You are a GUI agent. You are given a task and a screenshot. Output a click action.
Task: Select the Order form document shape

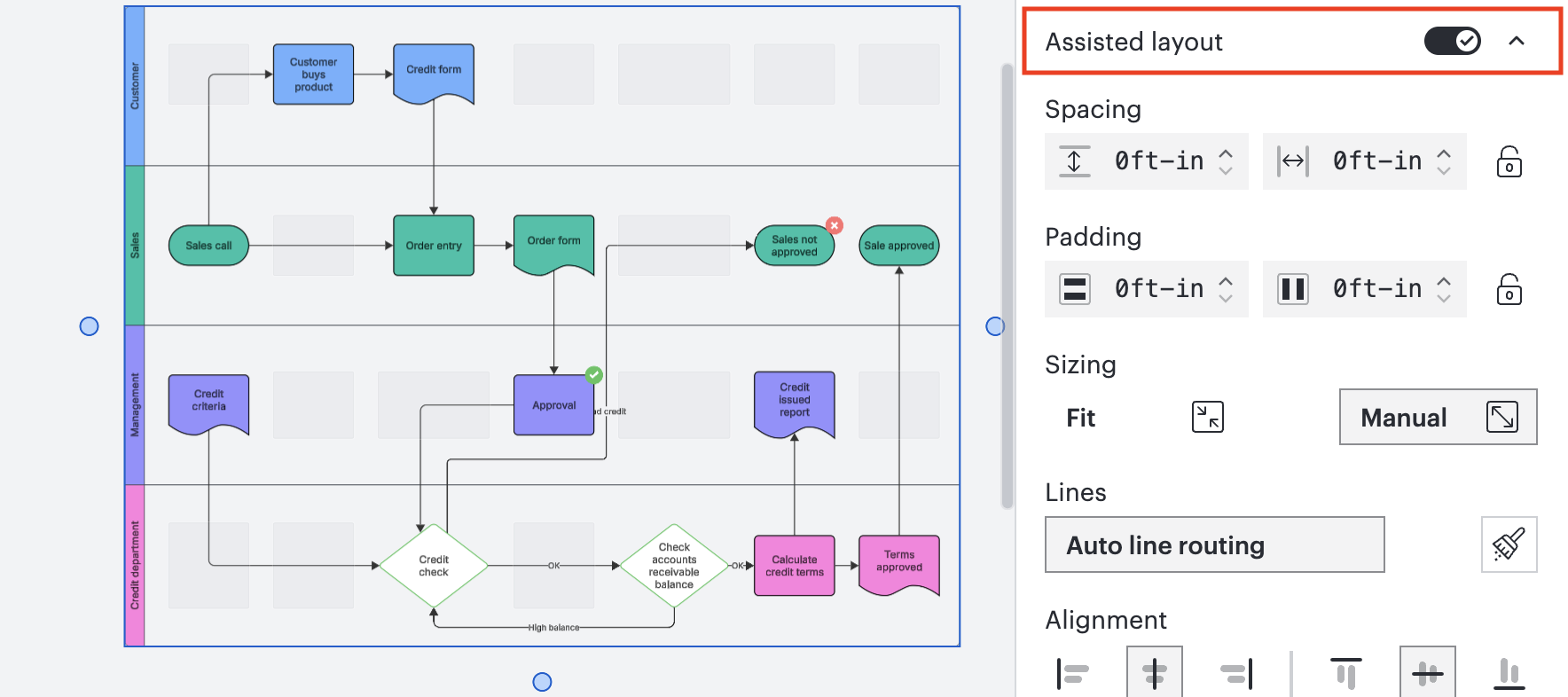553,244
